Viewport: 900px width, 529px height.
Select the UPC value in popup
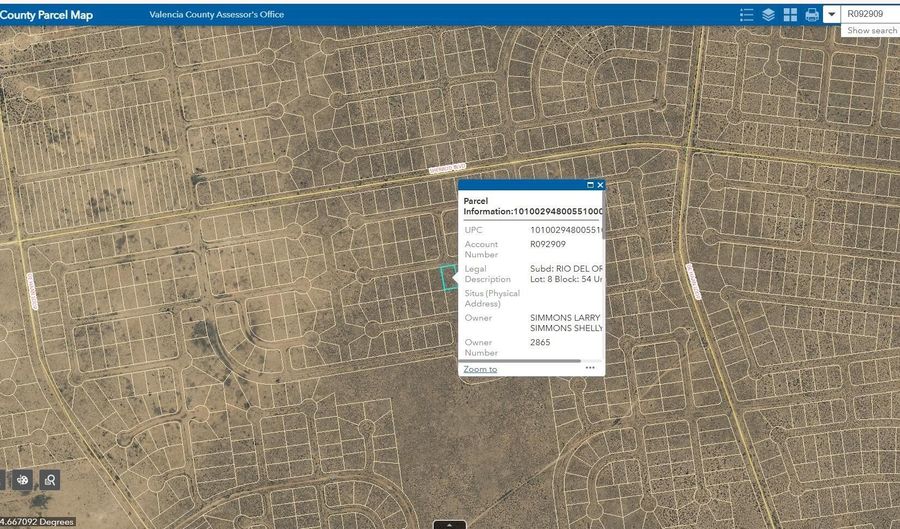pos(566,230)
